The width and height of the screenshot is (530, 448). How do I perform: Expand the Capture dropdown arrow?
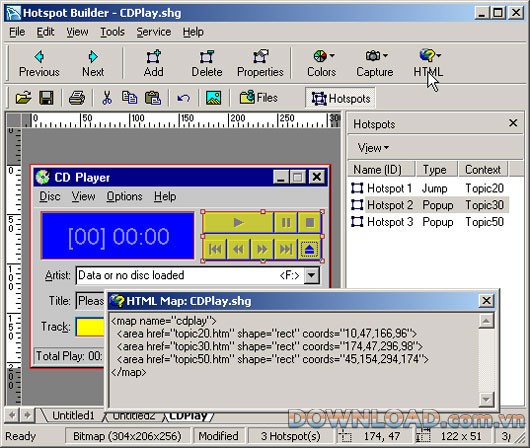(386, 55)
